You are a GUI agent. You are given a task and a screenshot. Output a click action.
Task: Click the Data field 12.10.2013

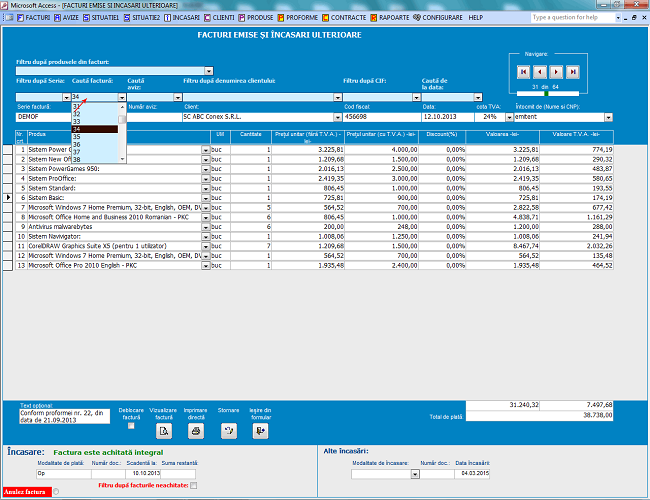[x=448, y=117]
